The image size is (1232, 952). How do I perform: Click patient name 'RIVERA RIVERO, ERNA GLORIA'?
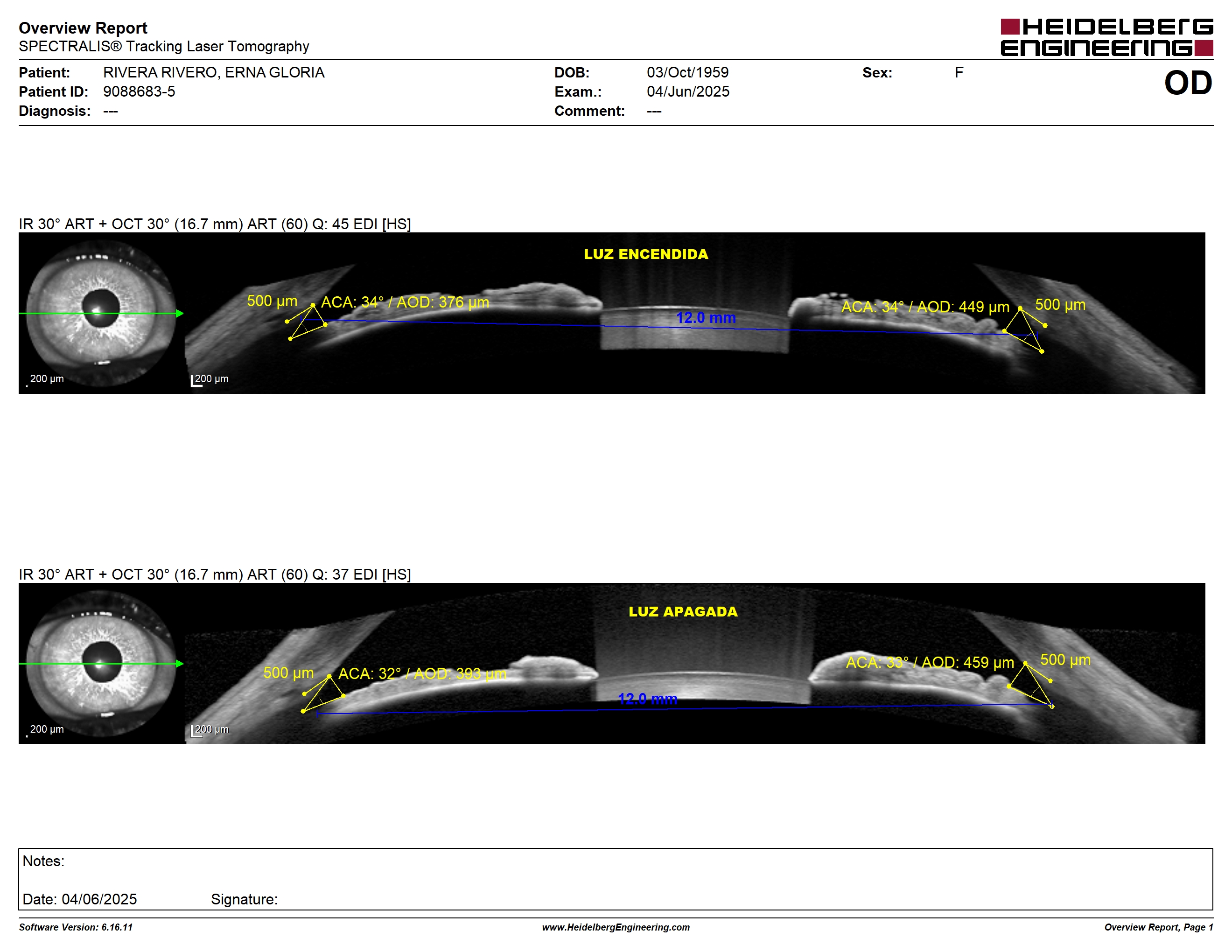coord(214,73)
